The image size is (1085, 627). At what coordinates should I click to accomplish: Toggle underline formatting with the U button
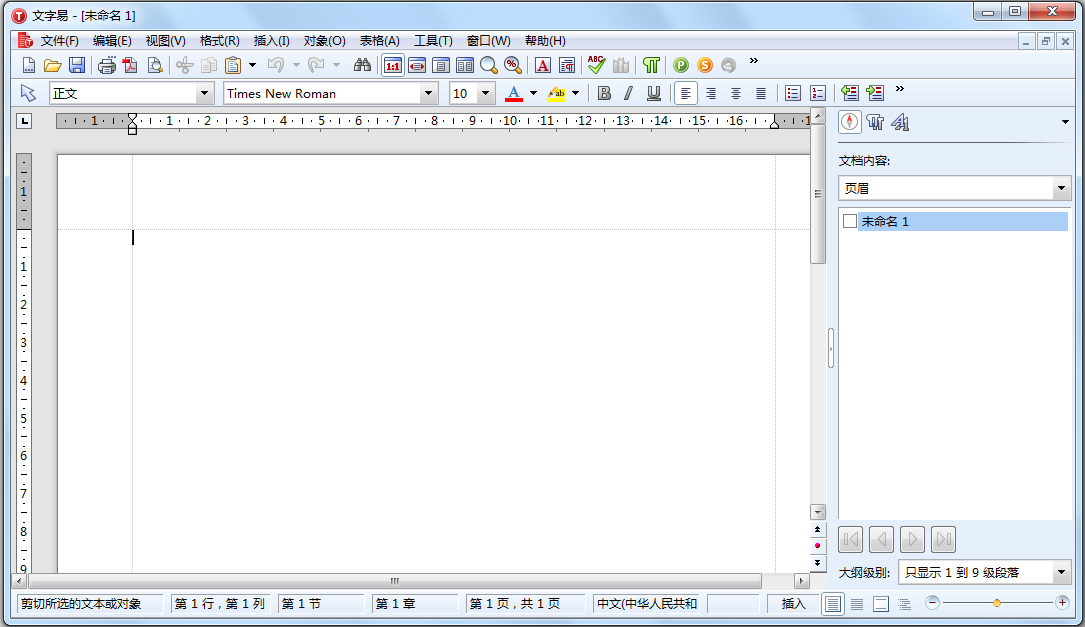click(x=653, y=93)
